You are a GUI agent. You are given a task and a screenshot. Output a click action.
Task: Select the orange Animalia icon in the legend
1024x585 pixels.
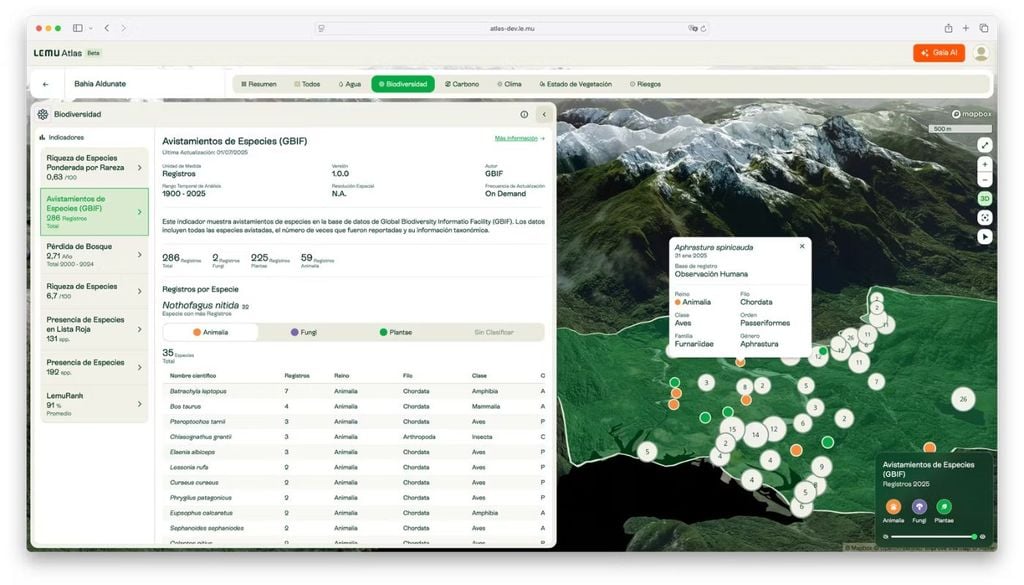(893, 507)
